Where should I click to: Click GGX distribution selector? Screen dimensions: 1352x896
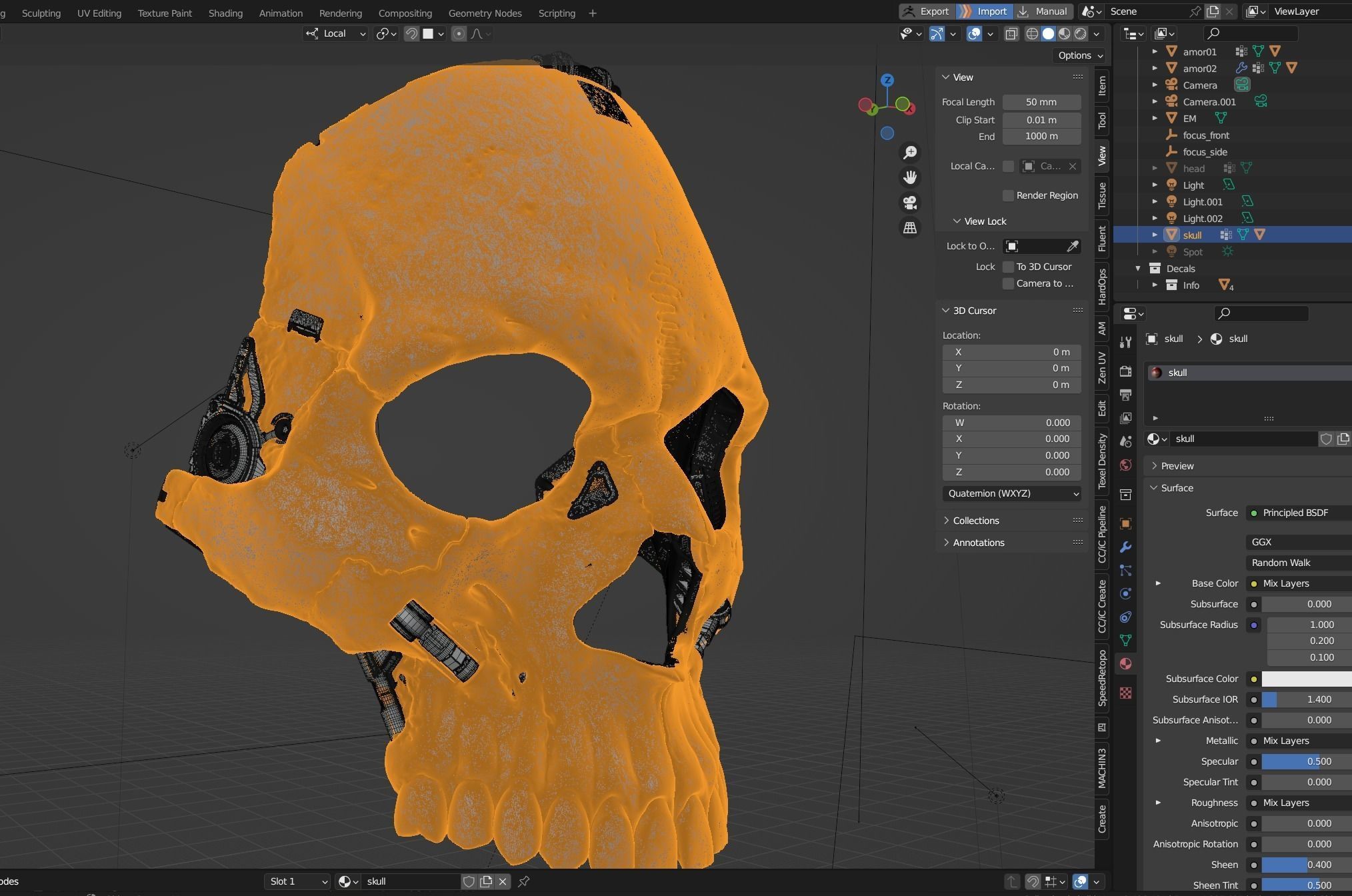coord(1299,543)
